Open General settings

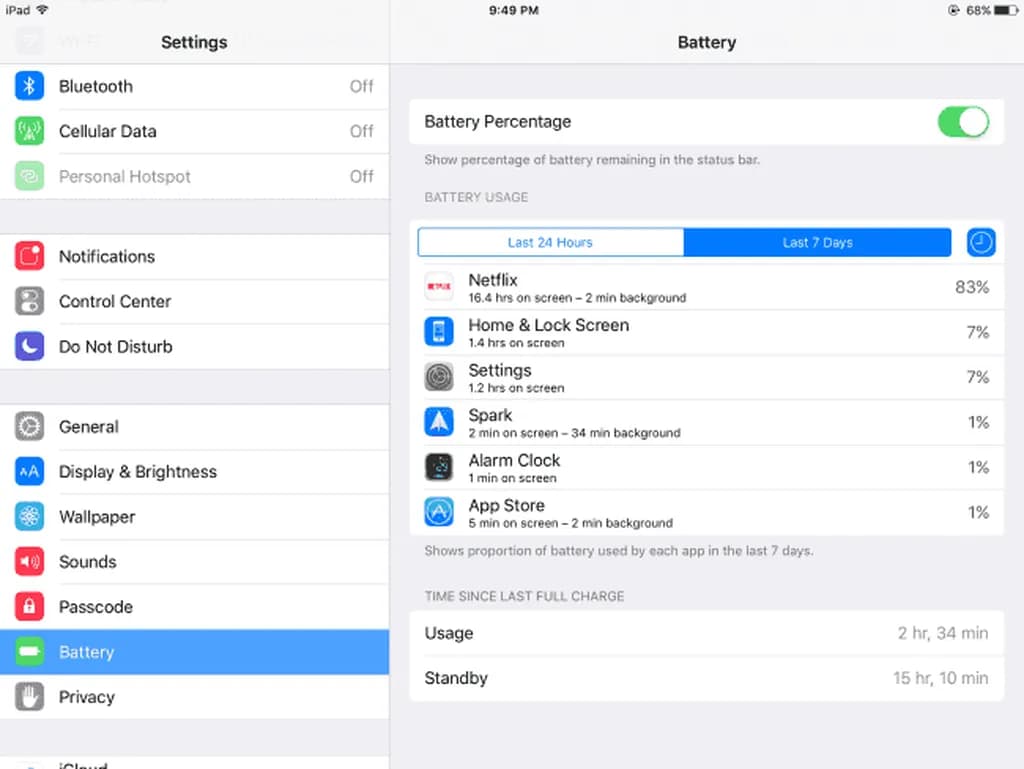coord(195,427)
